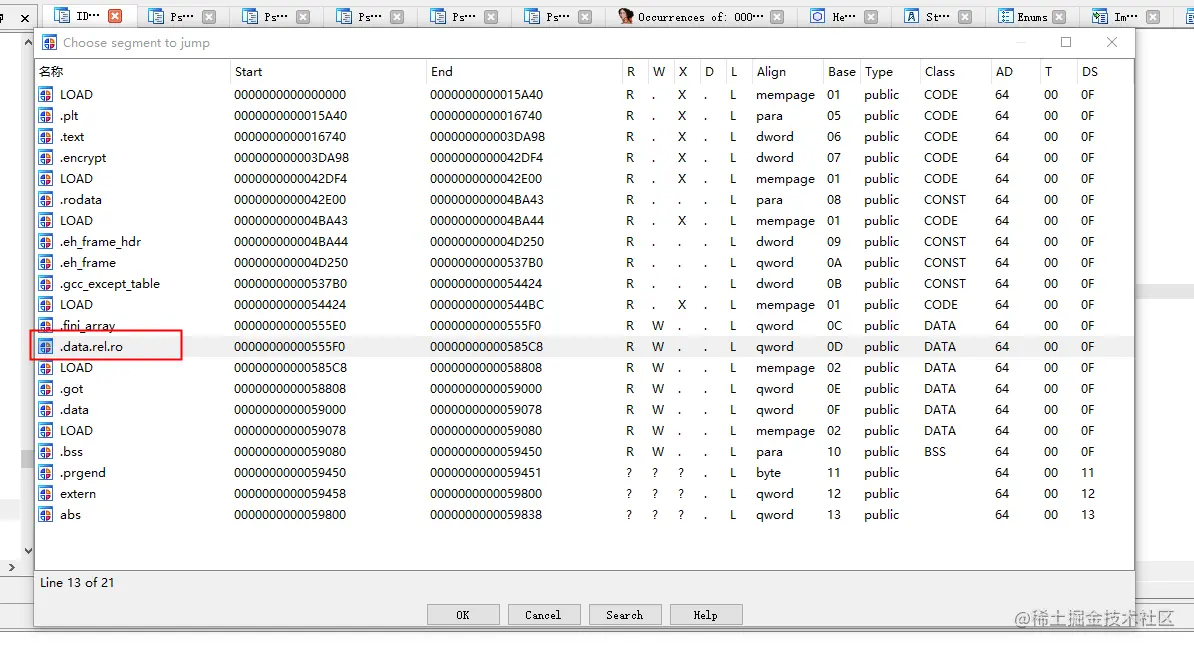Close the Occurrences of tab
The image size is (1194, 648).
[777, 17]
